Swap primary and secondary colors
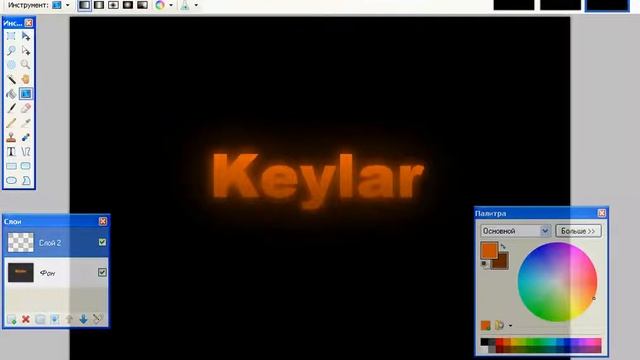Screen dimensions: 640x360 (x=503, y=247)
